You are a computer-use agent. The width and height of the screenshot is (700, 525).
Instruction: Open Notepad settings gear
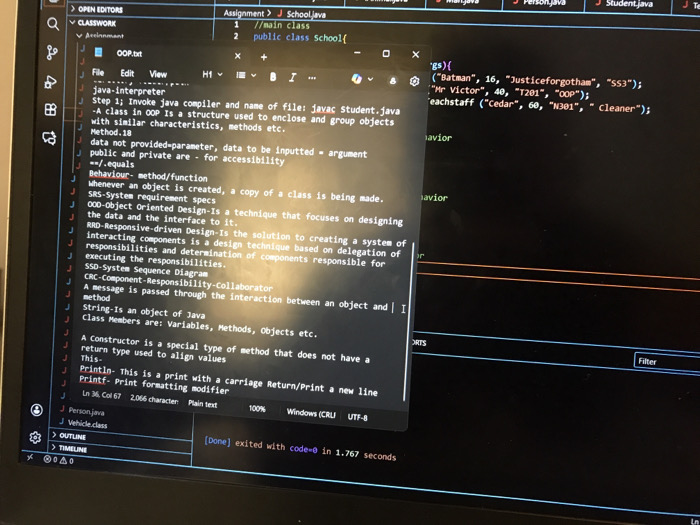click(x=414, y=81)
